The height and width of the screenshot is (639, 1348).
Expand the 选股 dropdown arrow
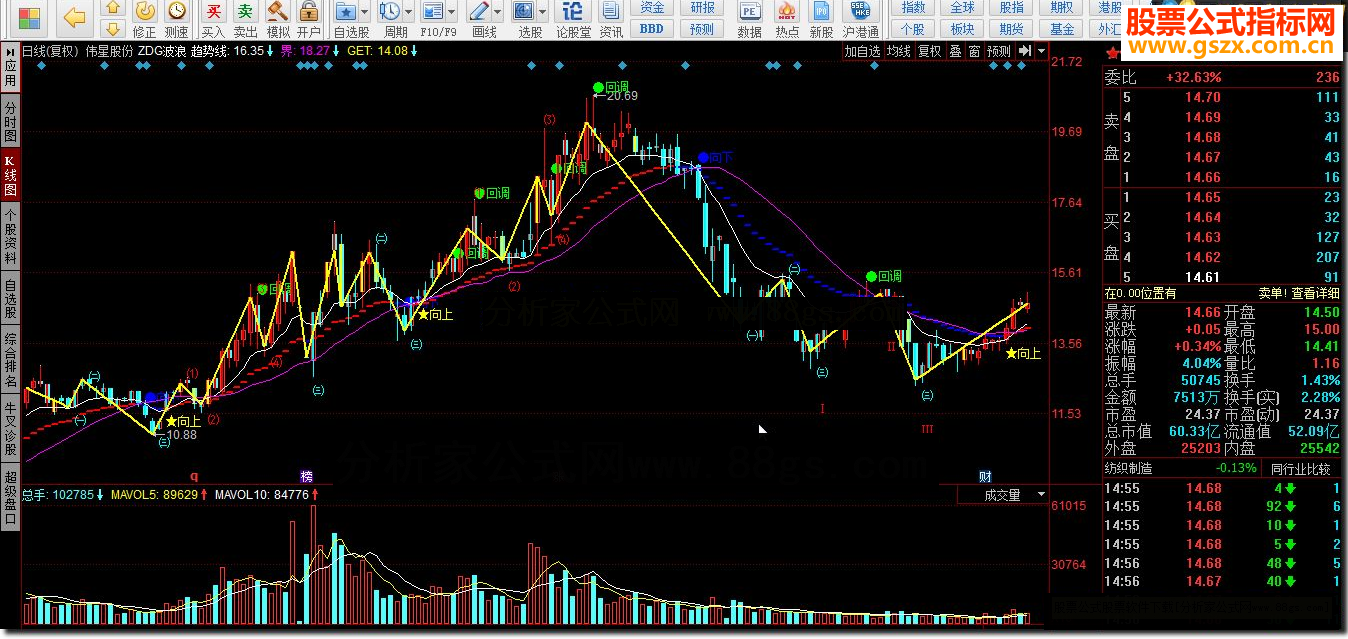click(542, 12)
